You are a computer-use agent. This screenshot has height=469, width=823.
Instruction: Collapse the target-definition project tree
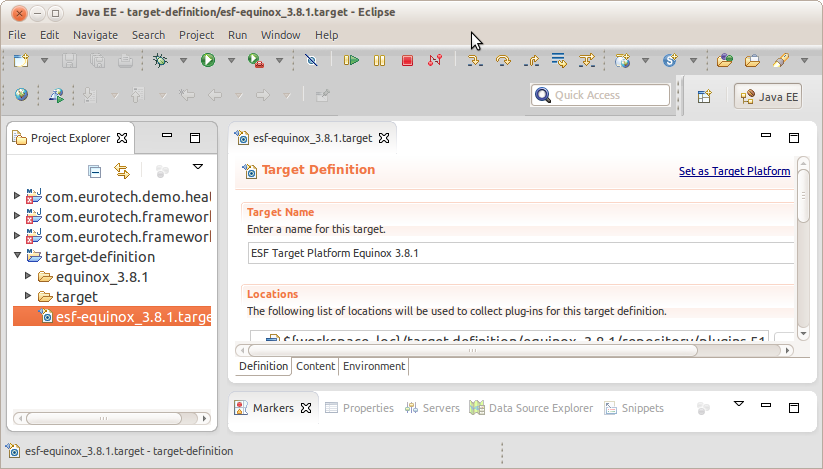click(x=17, y=255)
